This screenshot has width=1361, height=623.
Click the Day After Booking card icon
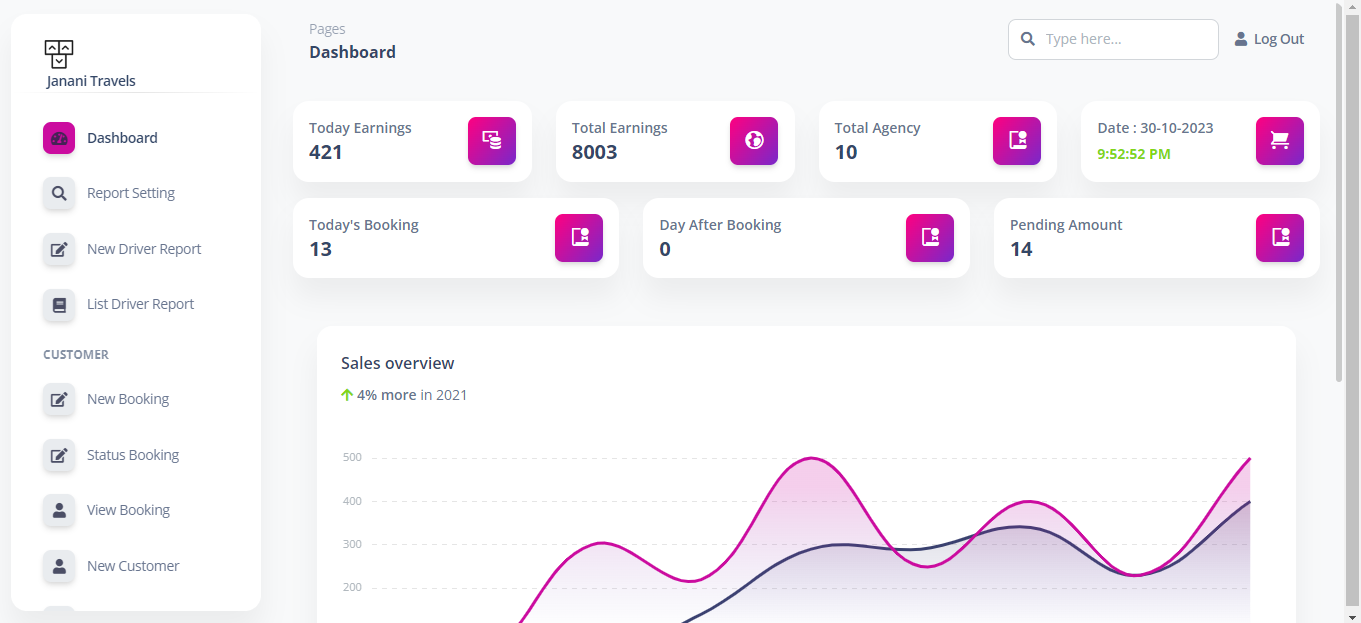(x=930, y=238)
